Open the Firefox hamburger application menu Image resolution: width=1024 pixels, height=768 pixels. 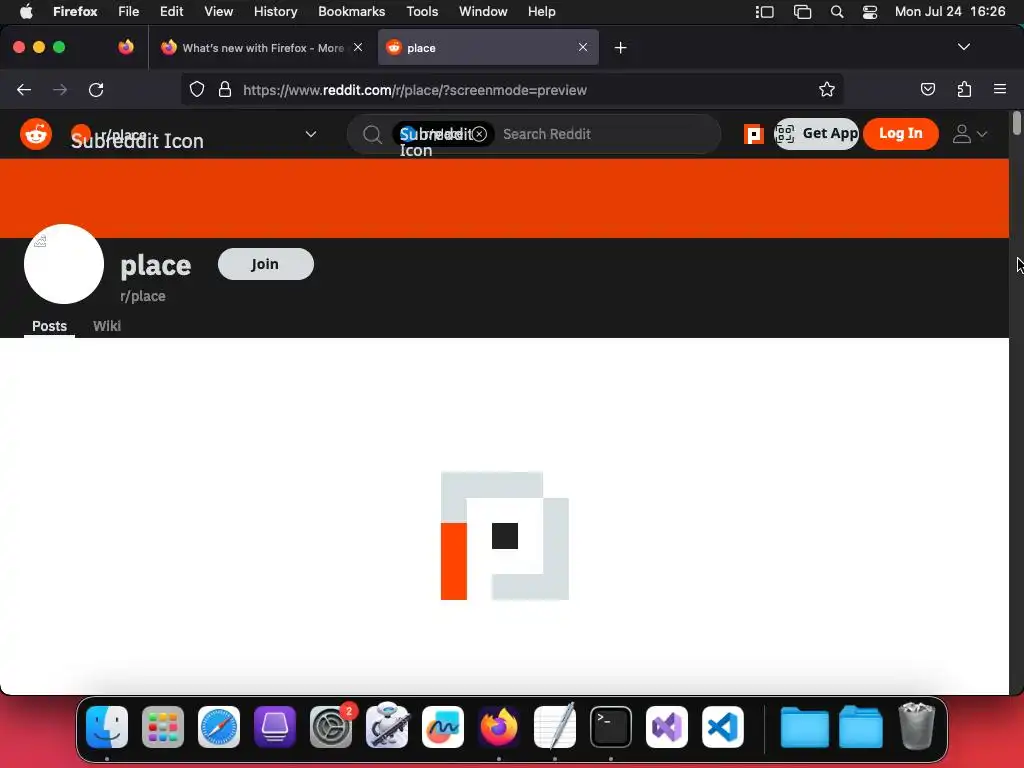pos(1000,89)
